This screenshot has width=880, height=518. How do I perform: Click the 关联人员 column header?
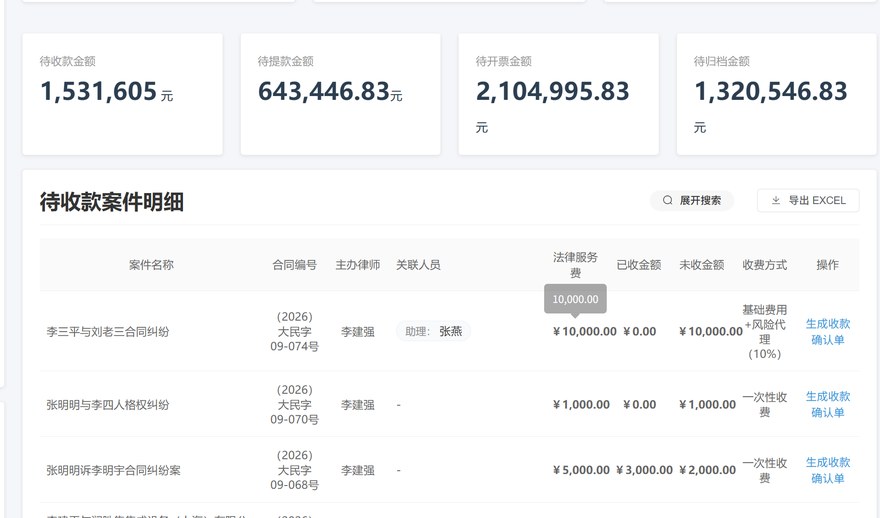click(418, 265)
